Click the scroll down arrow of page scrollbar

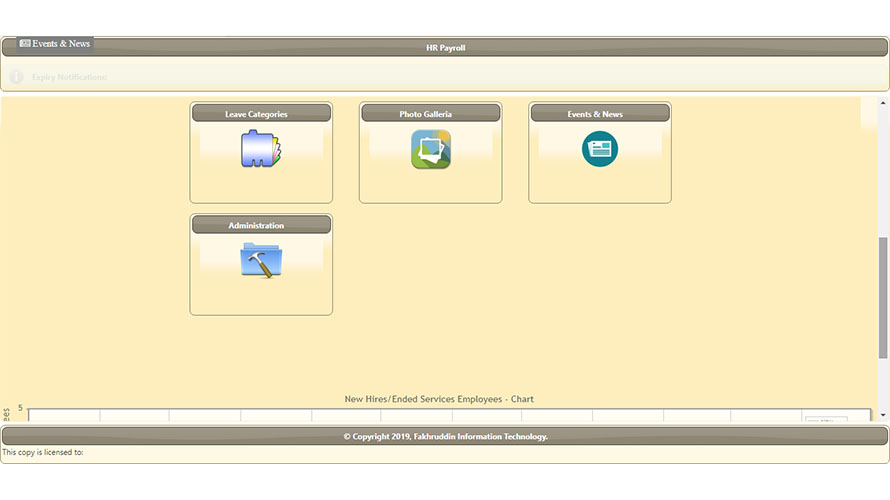[883, 414]
